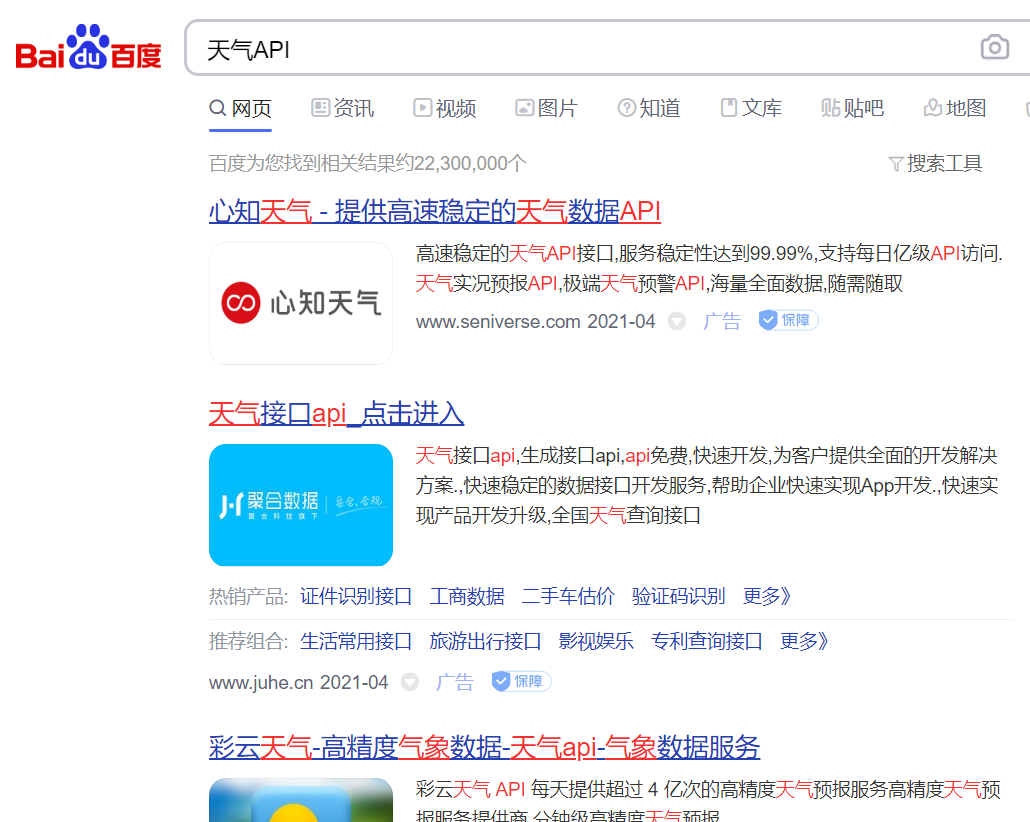The image size is (1030, 822).
Task: Open 证件识别接口 product link
Action: click(x=356, y=597)
